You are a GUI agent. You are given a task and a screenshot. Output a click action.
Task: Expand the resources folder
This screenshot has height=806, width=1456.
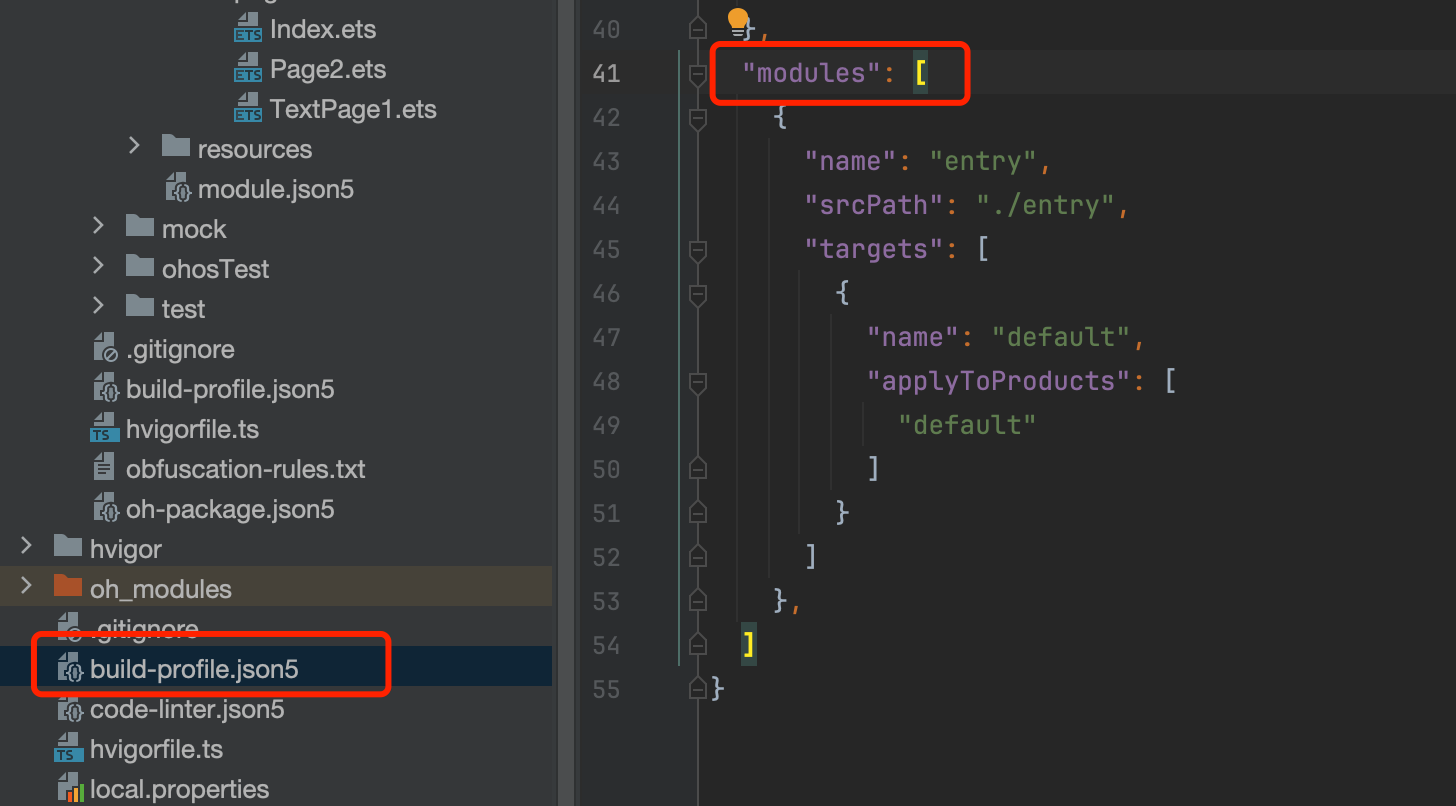coord(135,147)
